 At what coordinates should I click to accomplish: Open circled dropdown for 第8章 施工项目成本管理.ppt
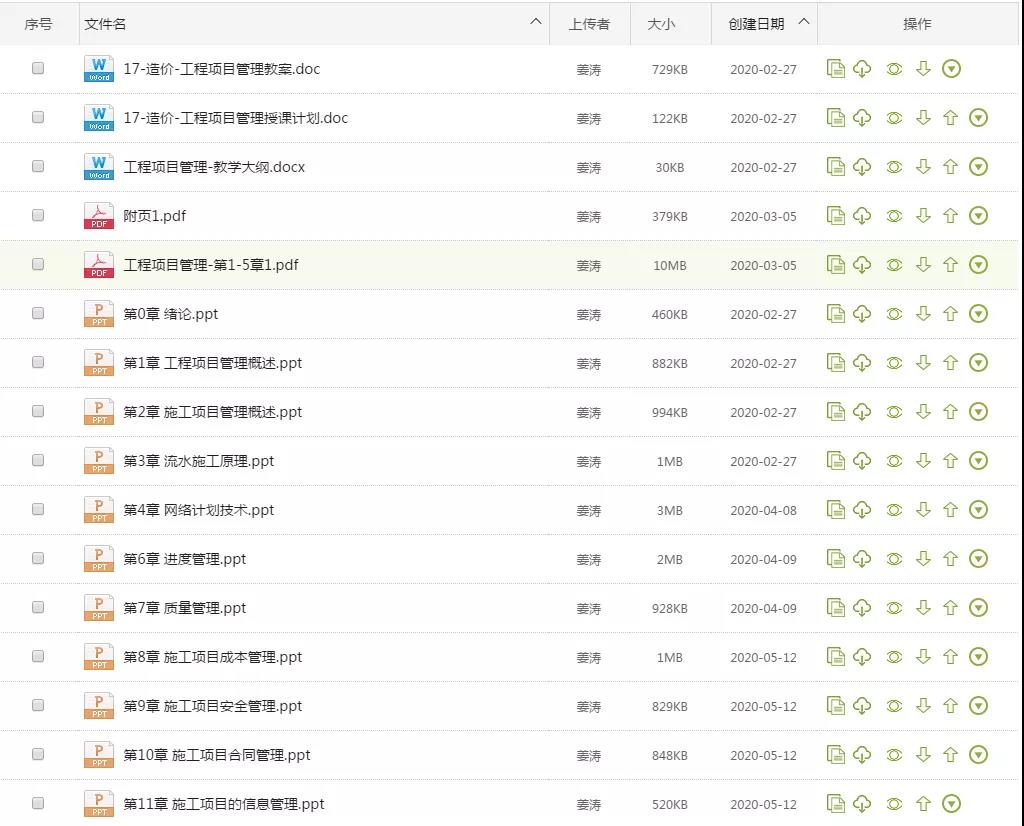click(978, 657)
